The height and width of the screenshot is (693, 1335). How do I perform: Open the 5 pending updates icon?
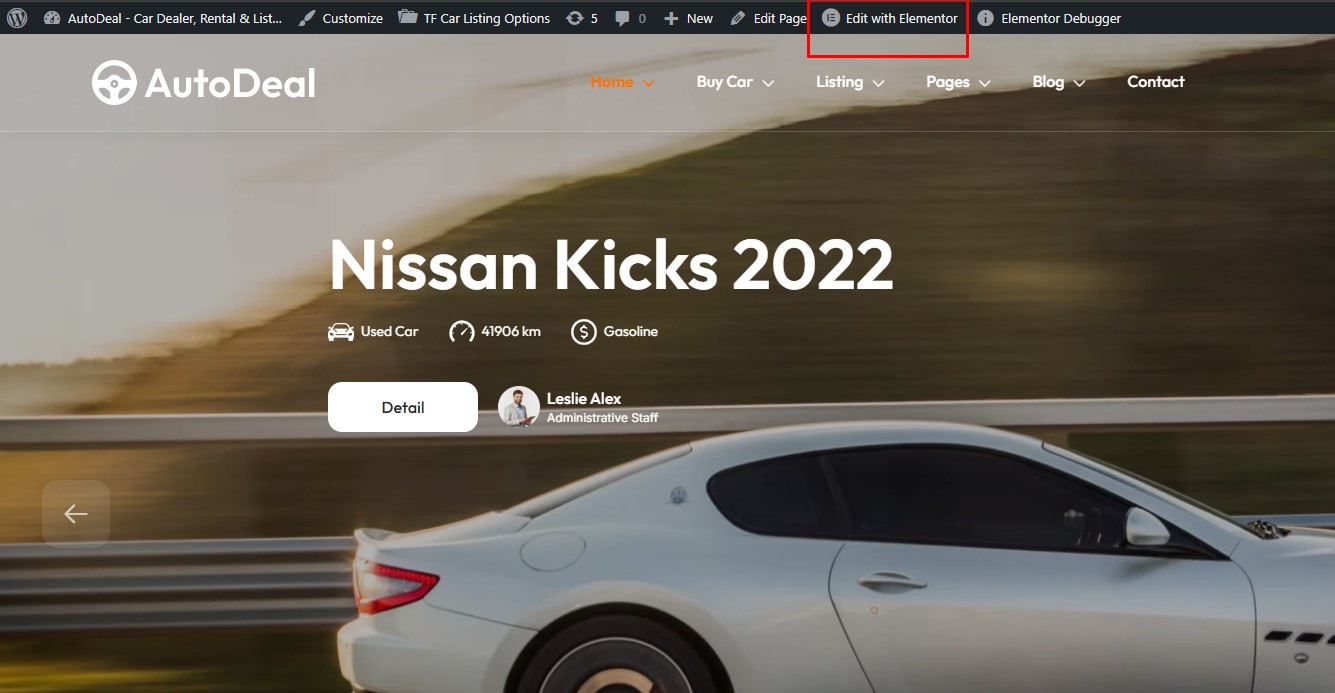(x=575, y=18)
